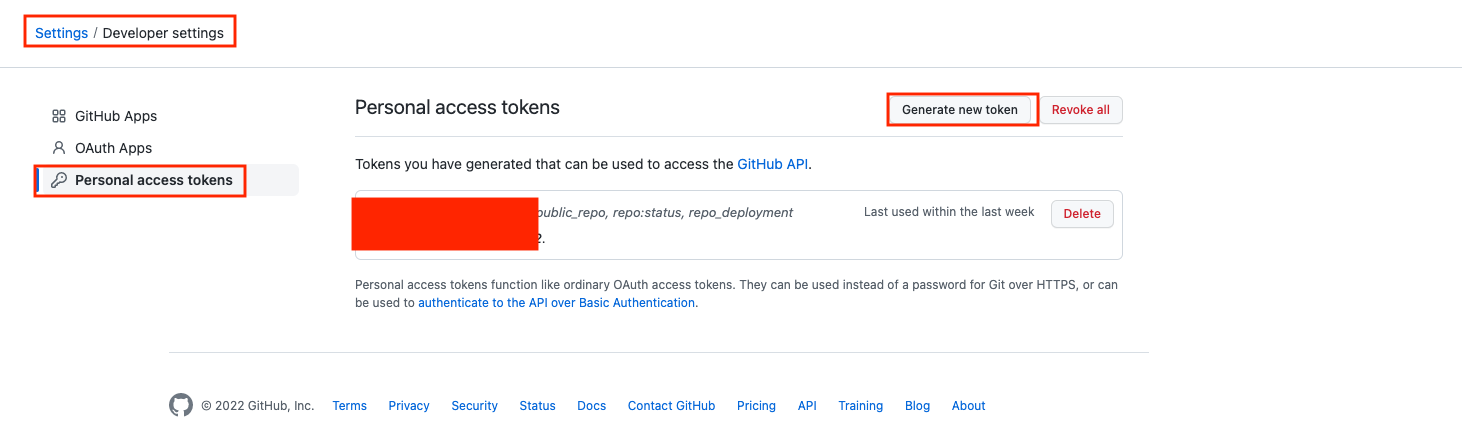1462x444 pixels.
Task: Open the Docs footer link
Action: (x=592, y=406)
